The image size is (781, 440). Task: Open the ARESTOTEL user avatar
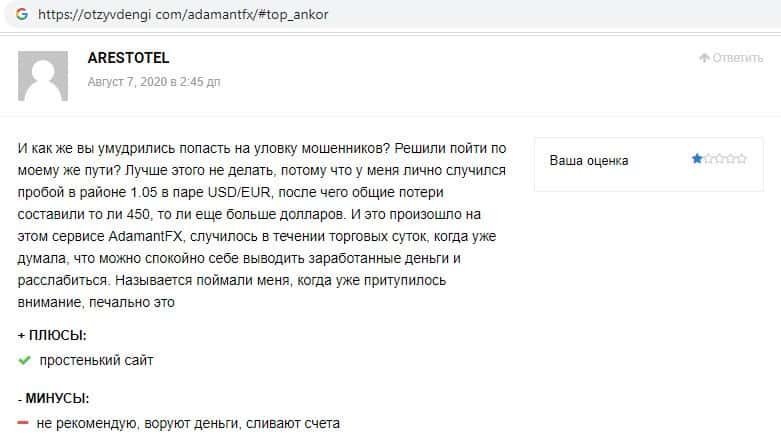click(43, 76)
